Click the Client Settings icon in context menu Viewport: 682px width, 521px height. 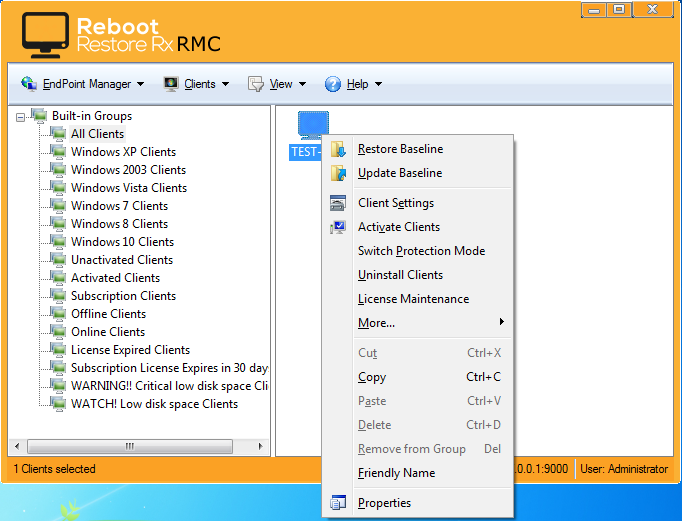(338, 203)
